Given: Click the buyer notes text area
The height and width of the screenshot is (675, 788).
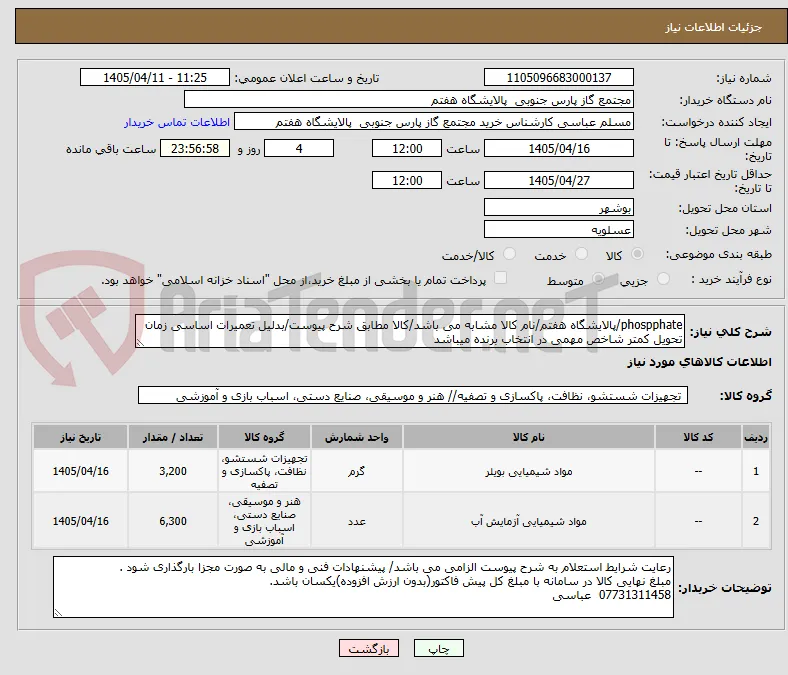Looking at the screenshot, I should pos(363,587).
